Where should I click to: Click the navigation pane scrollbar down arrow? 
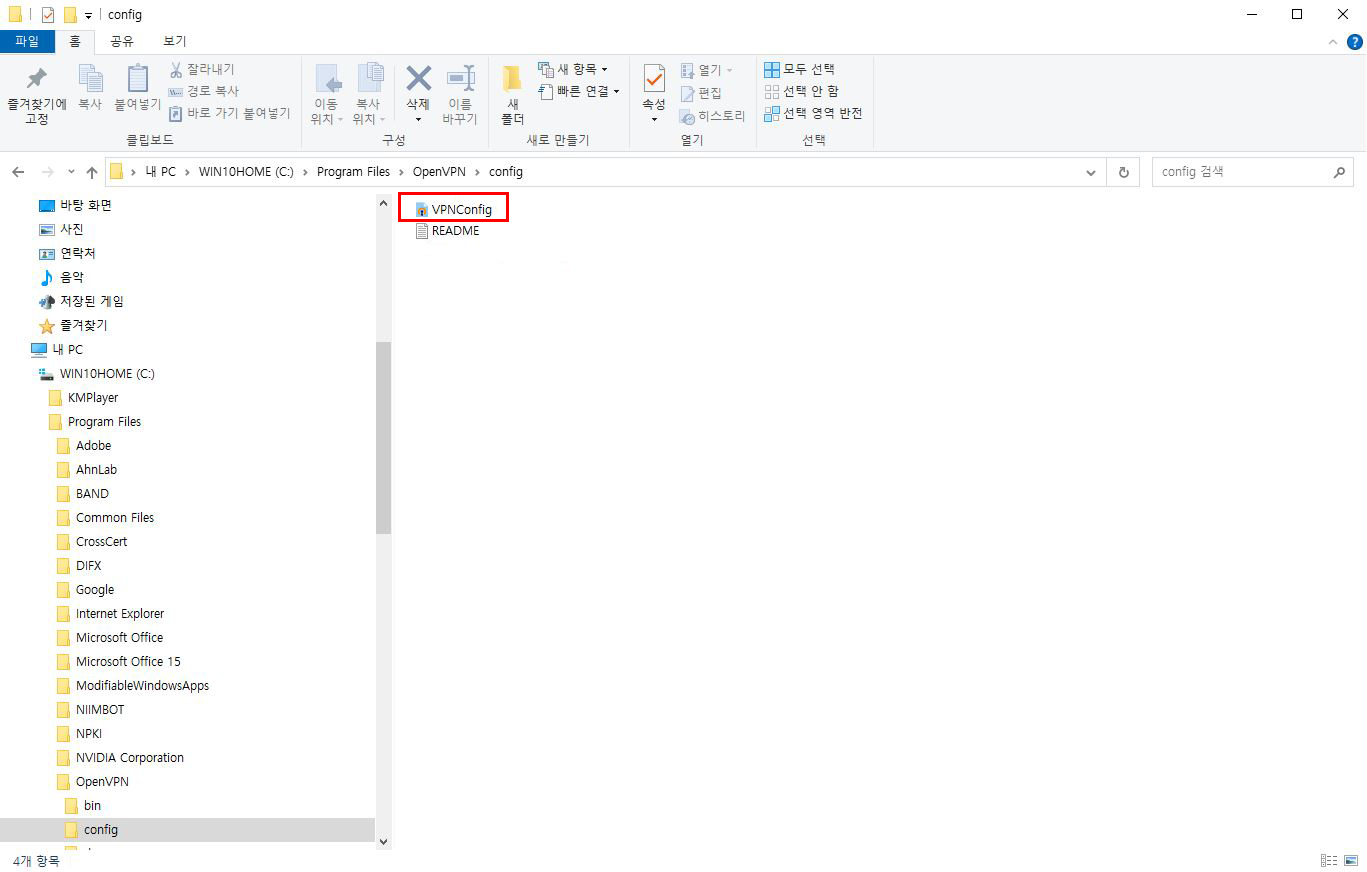coord(383,842)
